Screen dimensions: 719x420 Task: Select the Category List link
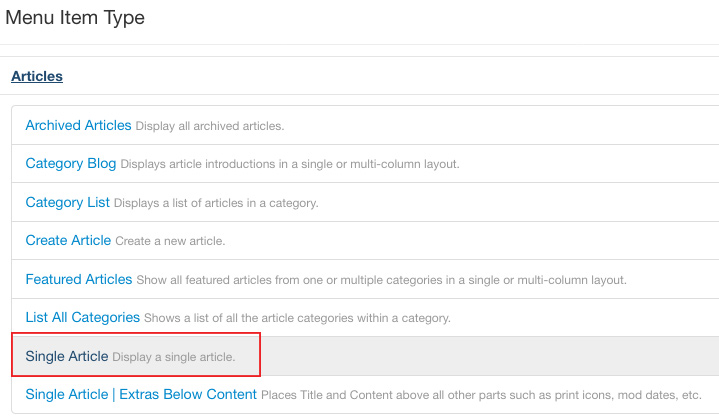pyautogui.click(x=67, y=202)
